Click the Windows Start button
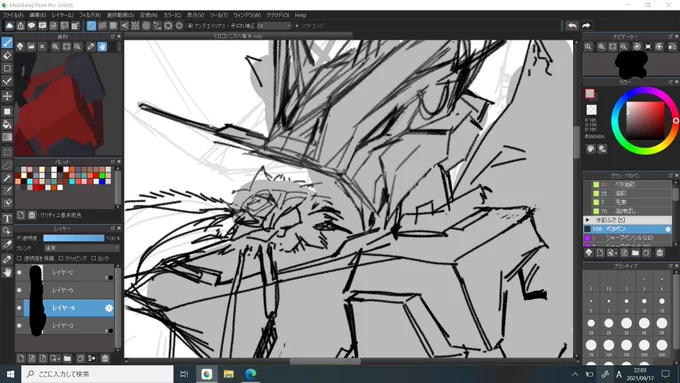Screen dimensions: 680x383 tap(10, 374)
